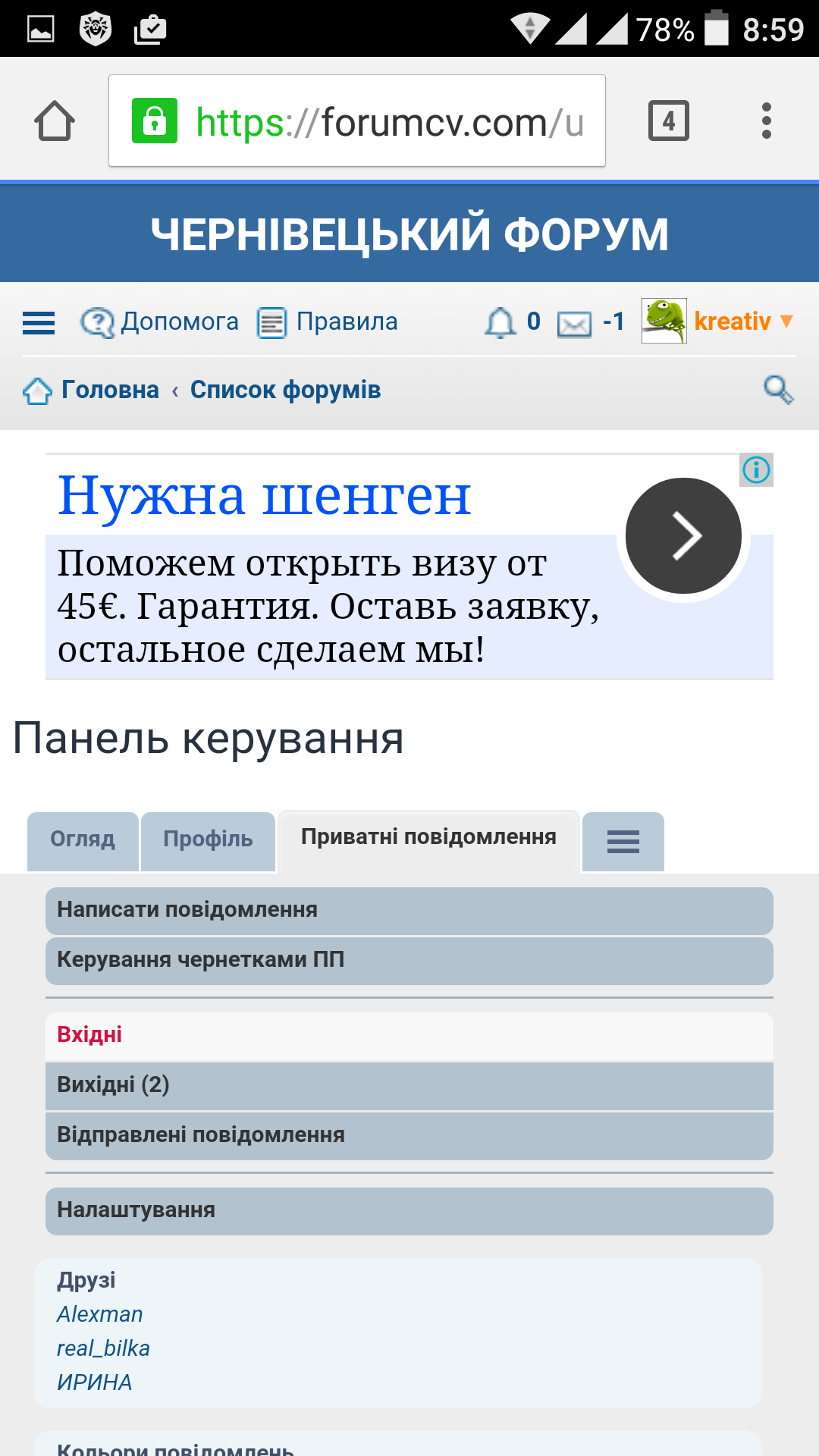Open Список форумів breadcrumb link
The image size is (819, 1456).
(x=285, y=390)
